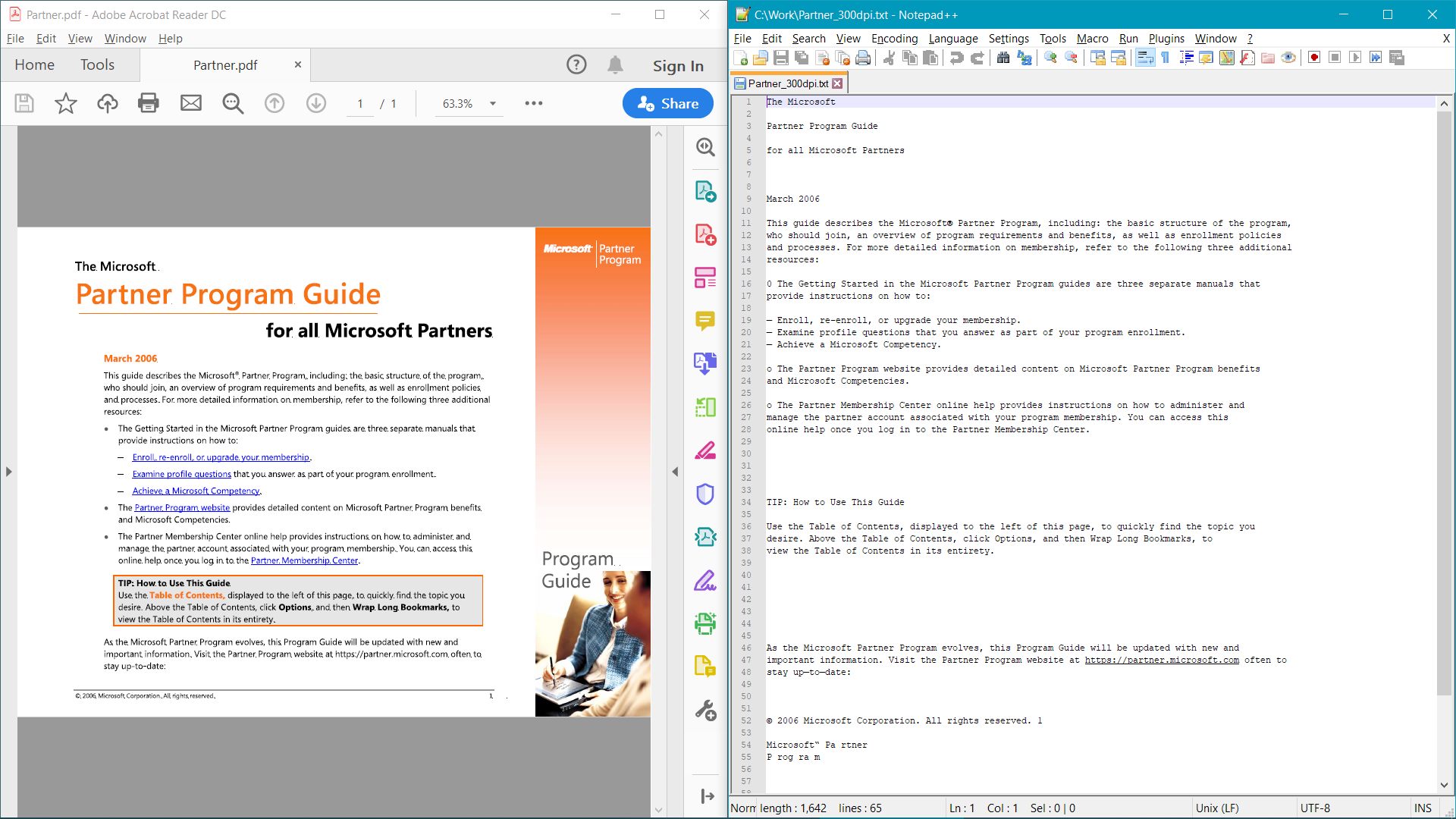Click the https://partner.microsoft.com link in Notepad++

pos(1162,661)
